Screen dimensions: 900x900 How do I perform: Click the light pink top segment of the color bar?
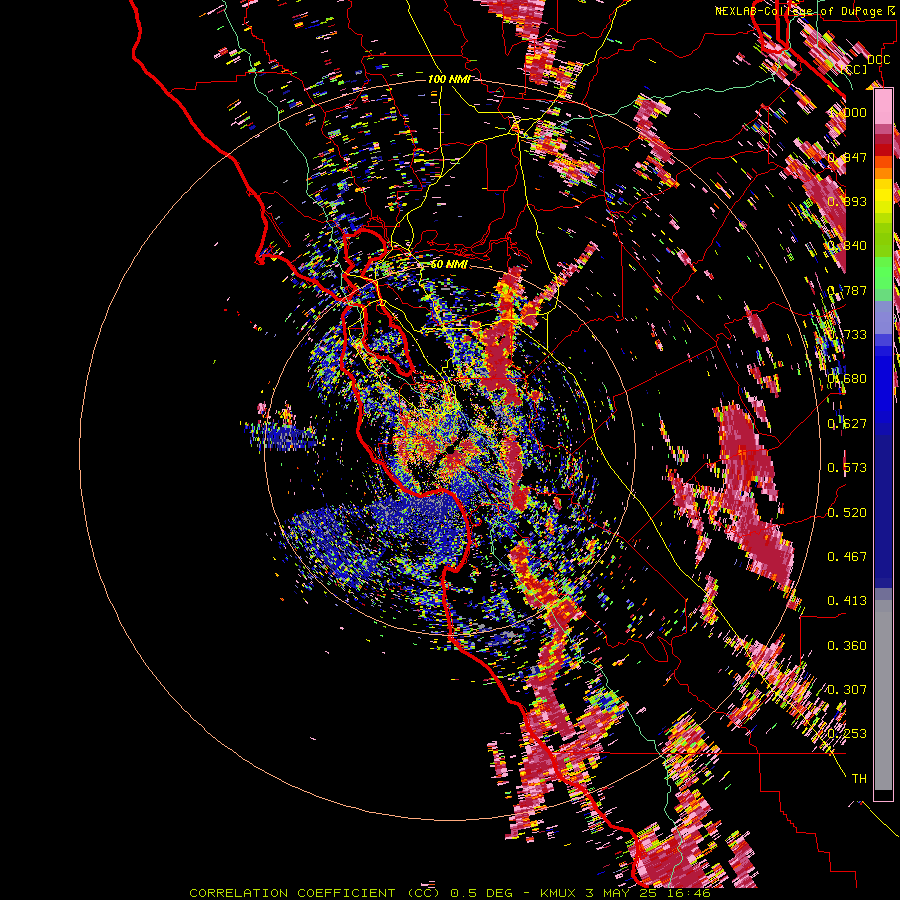(x=883, y=107)
